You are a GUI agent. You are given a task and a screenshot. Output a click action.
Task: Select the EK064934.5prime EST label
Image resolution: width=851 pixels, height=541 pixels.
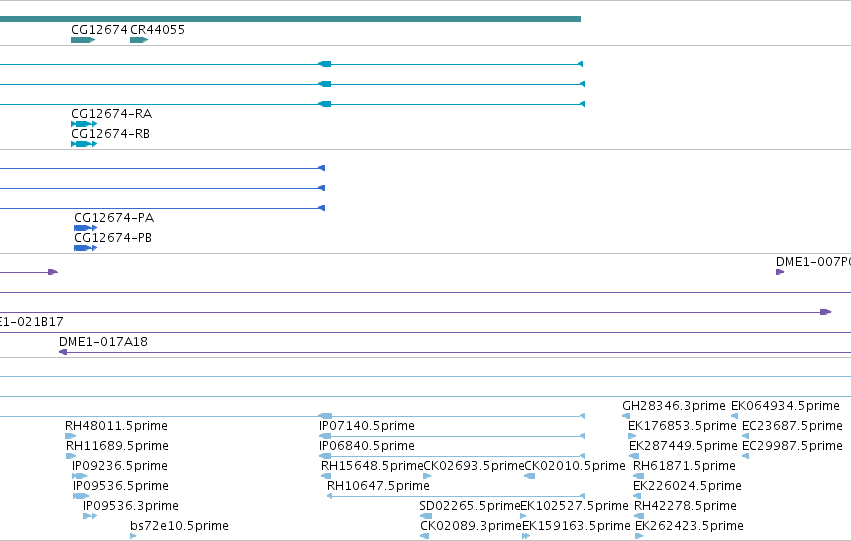tap(785, 405)
